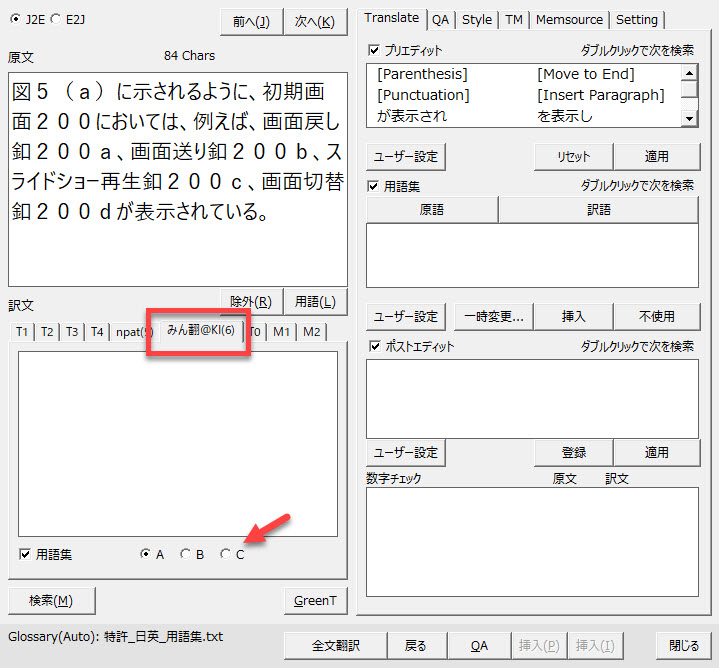719x668 pixels.
Task: Toggle the プリエディット checkbox
Action: [x=375, y=50]
